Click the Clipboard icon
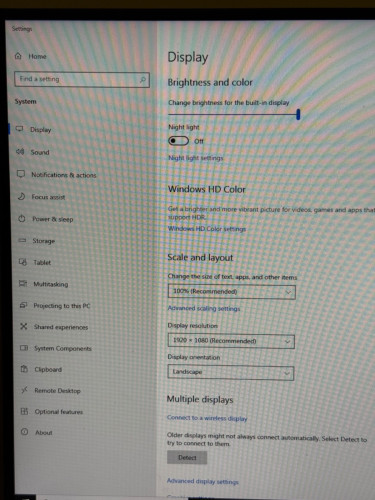 pyautogui.click(x=24, y=369)
